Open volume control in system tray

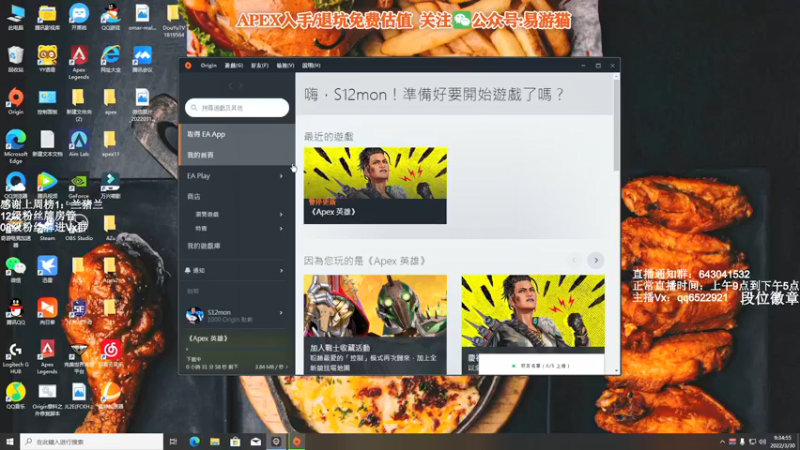pos(762,442)
